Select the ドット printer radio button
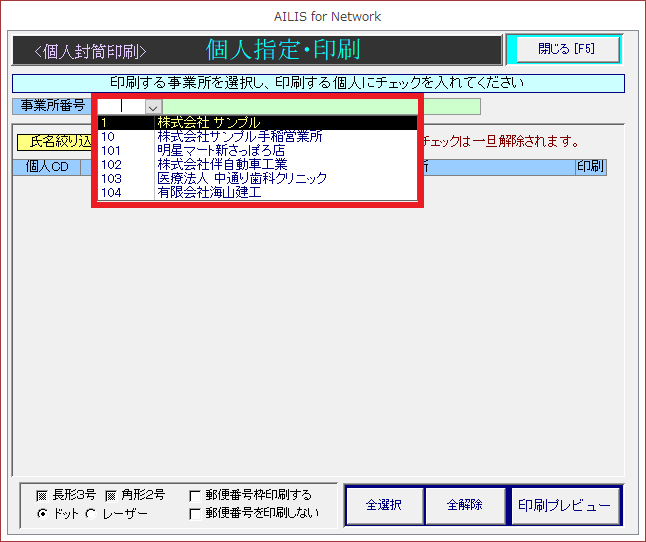The width and height of the screenshot is (646, 542). tap(42, 514)
